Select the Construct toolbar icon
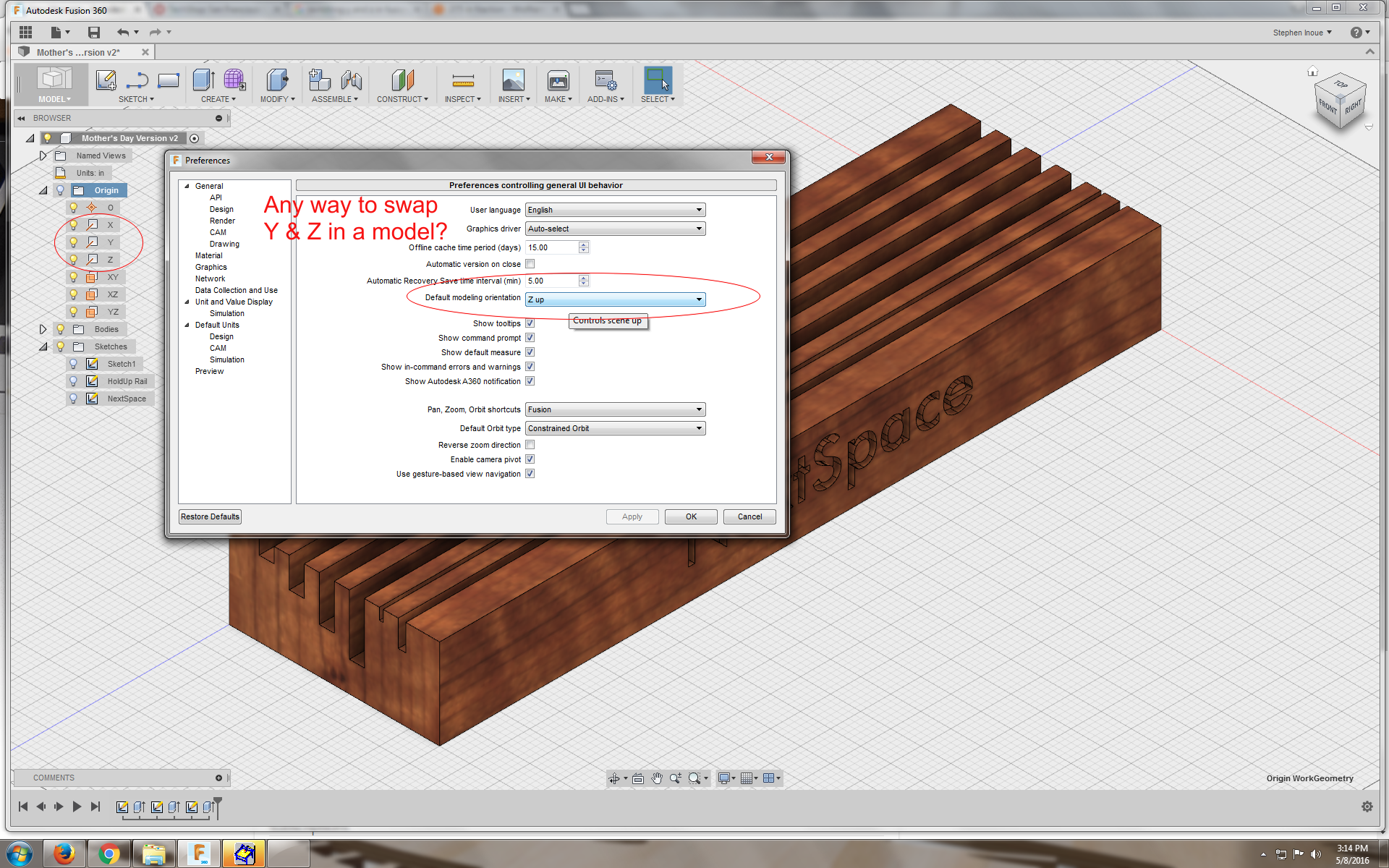Viewport: 1389px width, 868px height. click(x=402, y=81)
